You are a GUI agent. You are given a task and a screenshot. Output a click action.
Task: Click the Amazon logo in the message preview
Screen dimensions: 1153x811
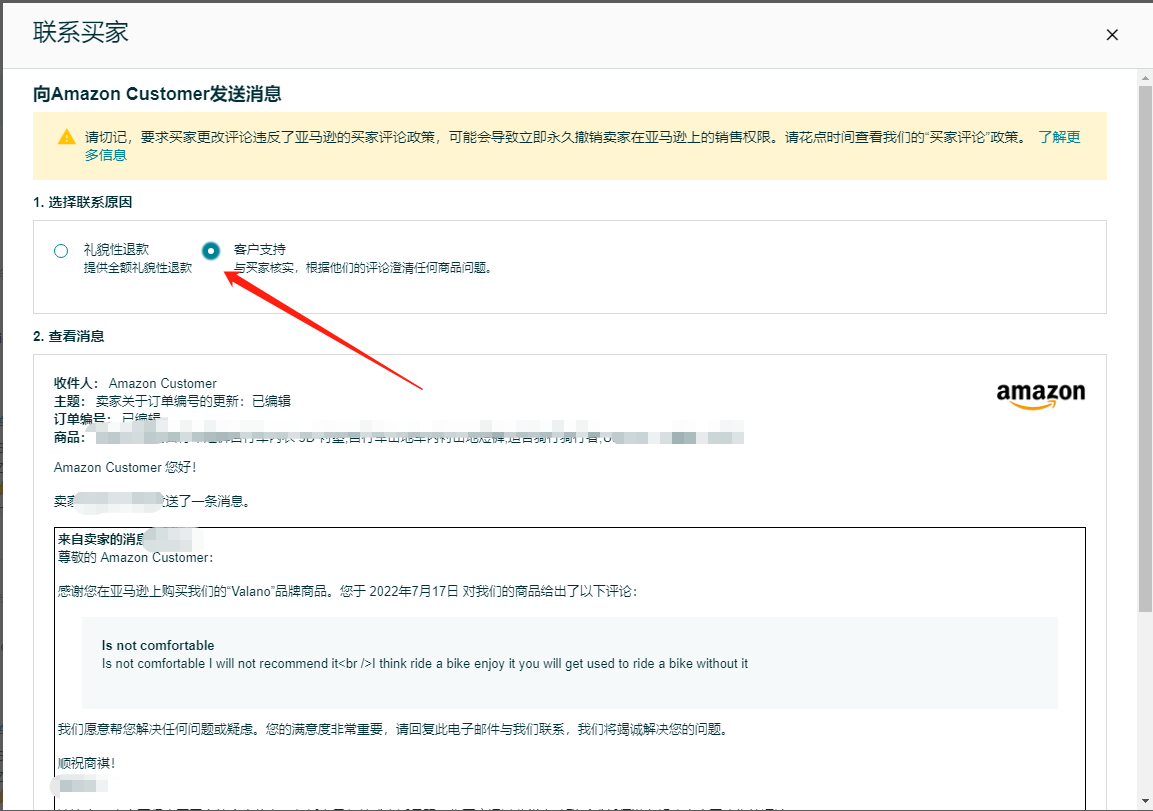1040,396
